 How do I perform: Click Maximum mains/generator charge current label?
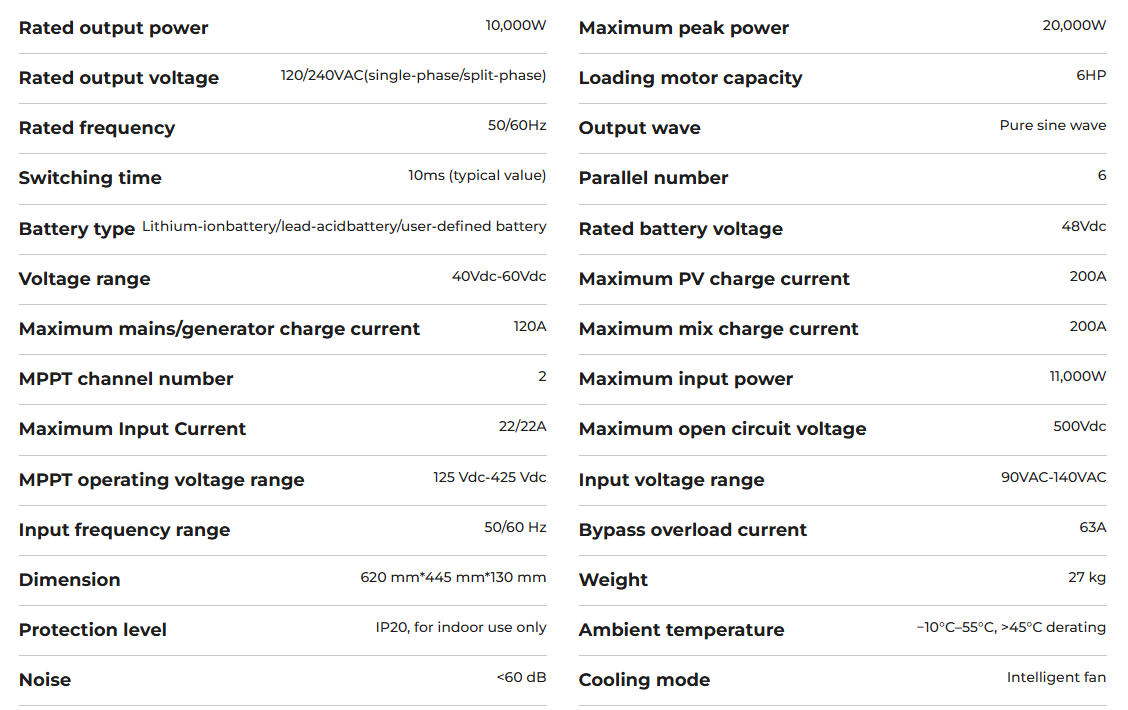219,329
